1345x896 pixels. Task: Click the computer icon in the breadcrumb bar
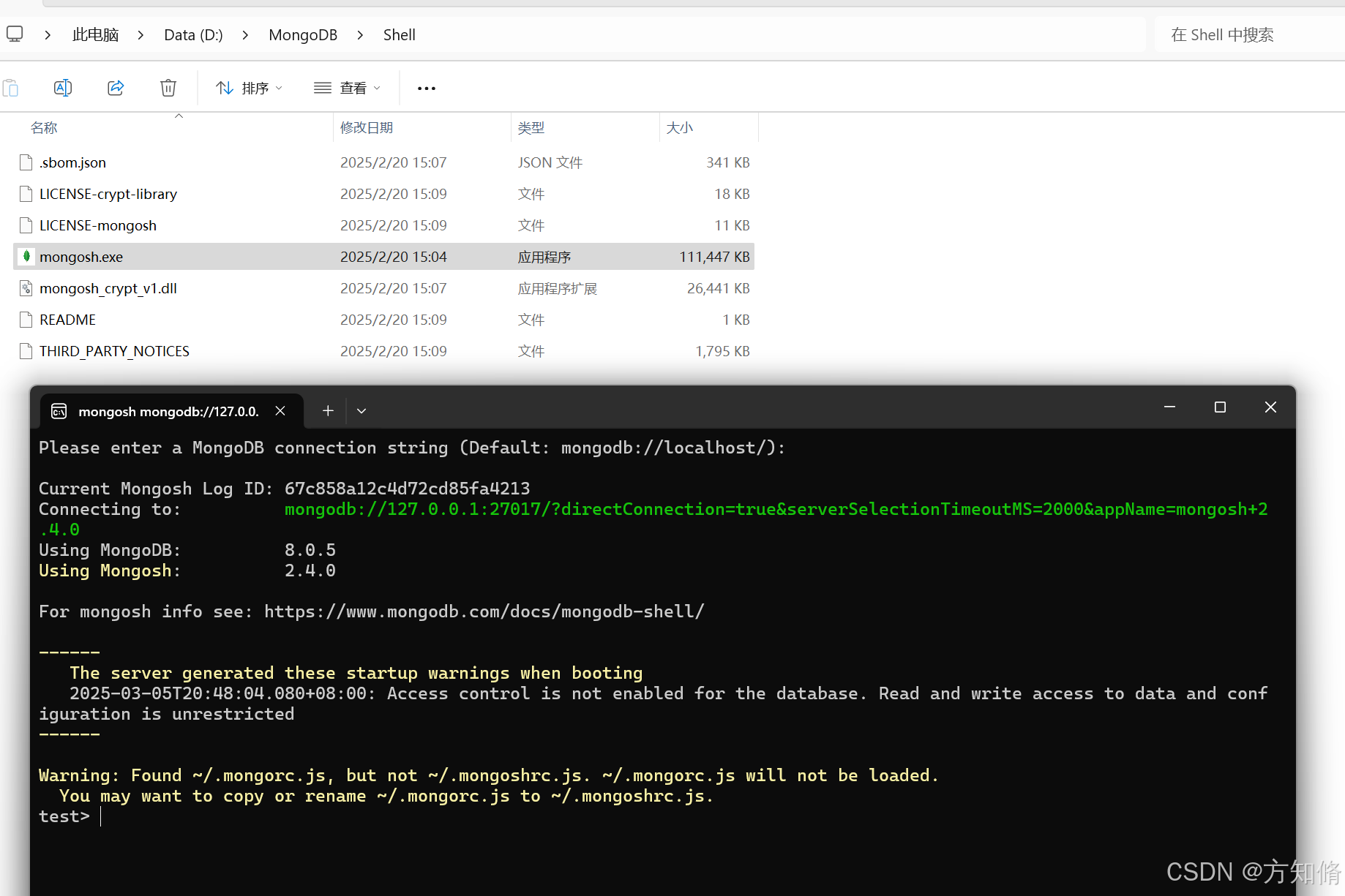point(15,34)
